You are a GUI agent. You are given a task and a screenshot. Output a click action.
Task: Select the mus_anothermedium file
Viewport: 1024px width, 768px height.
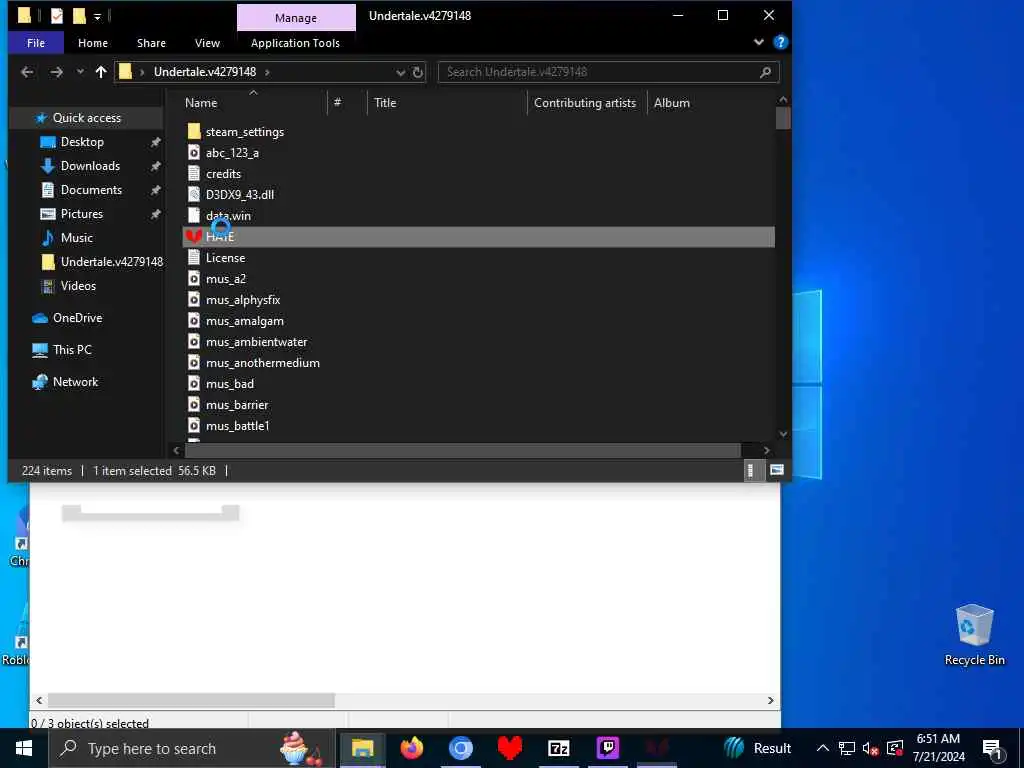click(x=263, y=362)
